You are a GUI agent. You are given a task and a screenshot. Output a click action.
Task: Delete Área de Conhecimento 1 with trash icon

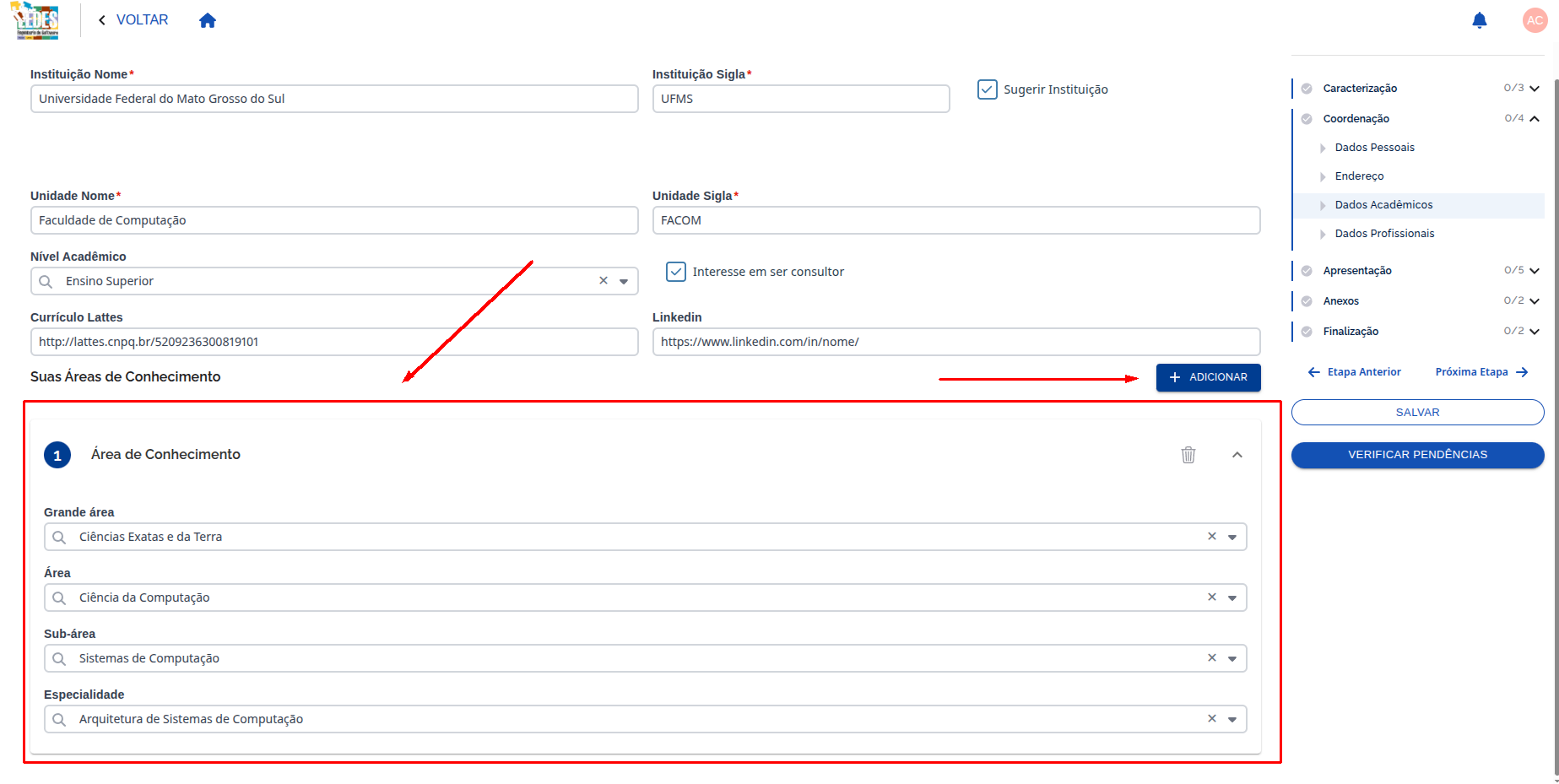[1188, 455]
